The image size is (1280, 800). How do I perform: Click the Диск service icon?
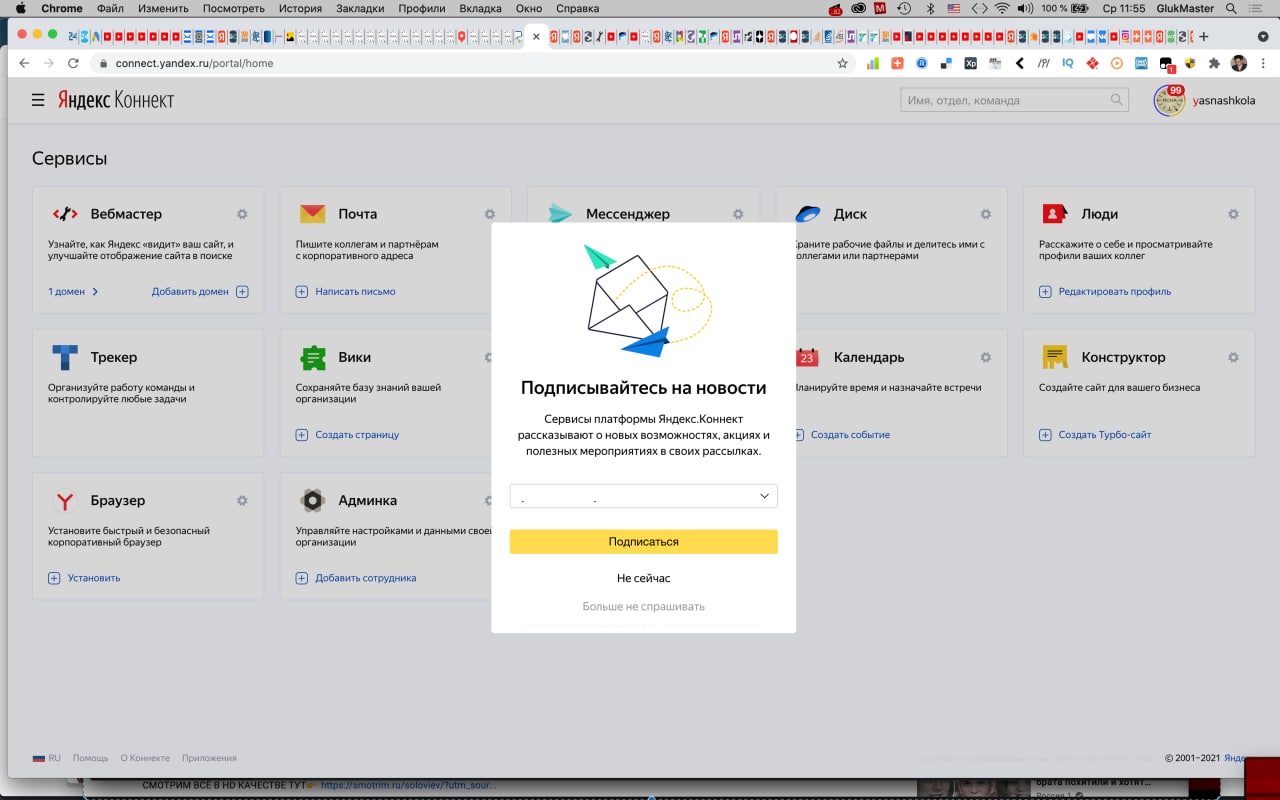click(808, 214)
